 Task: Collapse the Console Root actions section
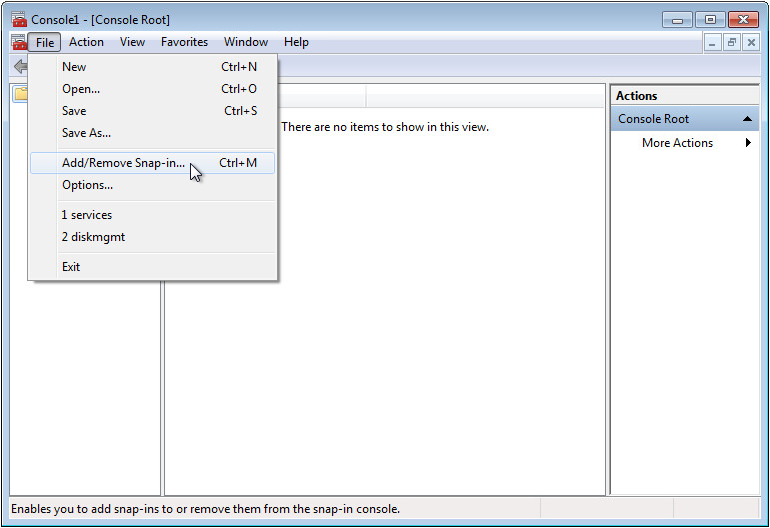click(747, 119)
